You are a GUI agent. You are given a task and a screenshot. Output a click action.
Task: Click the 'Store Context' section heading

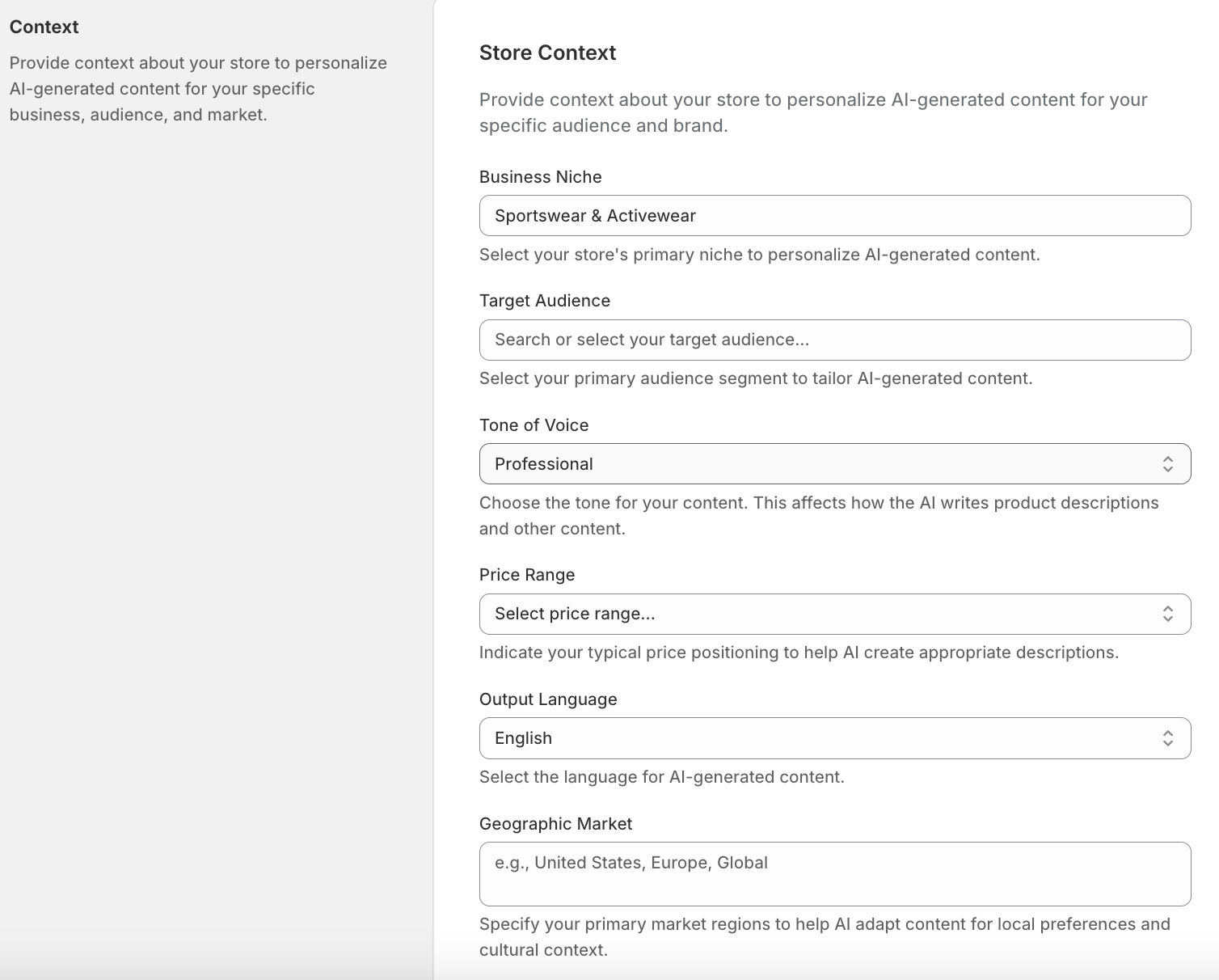[x=547, y=53]
